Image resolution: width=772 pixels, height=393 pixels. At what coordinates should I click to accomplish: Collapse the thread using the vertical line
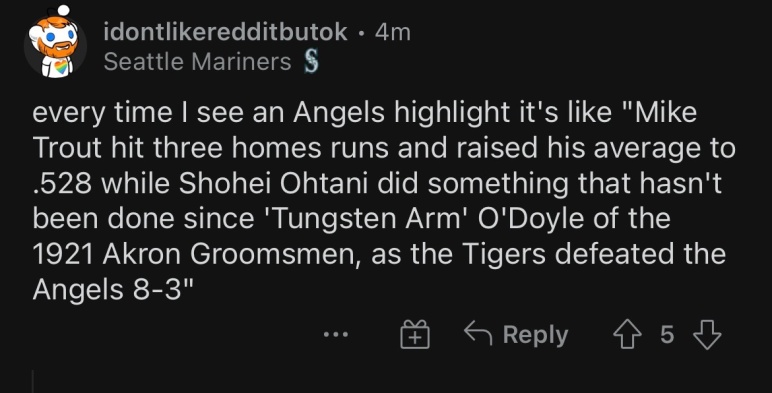(x=33, y=382)
